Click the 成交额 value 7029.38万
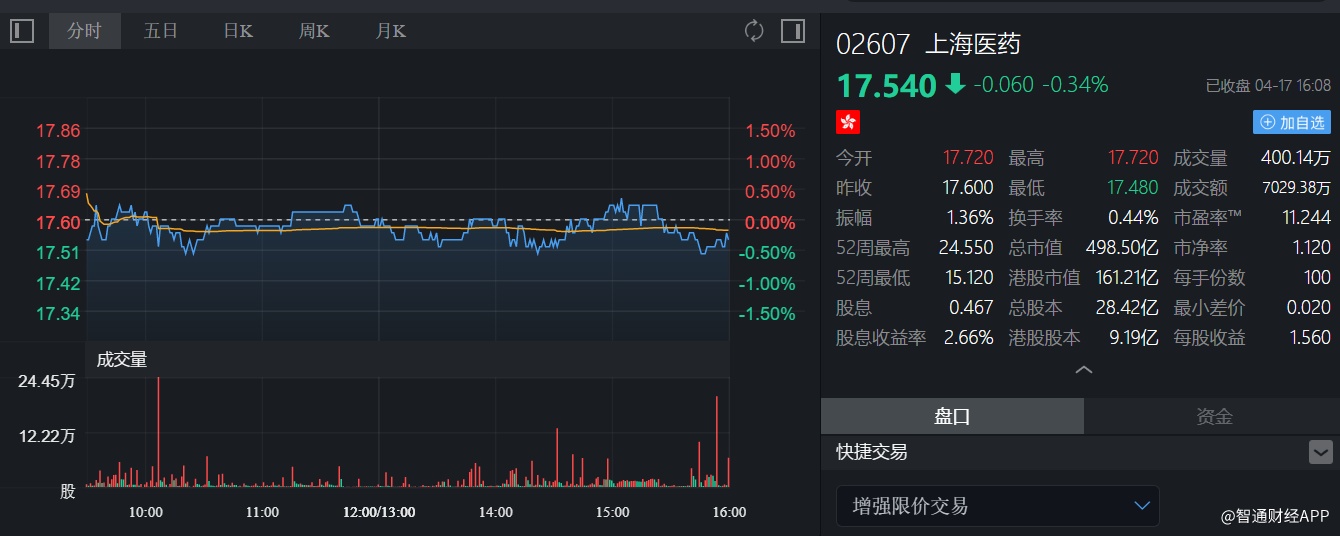The height and width of the screenshot is (536, 1340). pos(1294,188)
